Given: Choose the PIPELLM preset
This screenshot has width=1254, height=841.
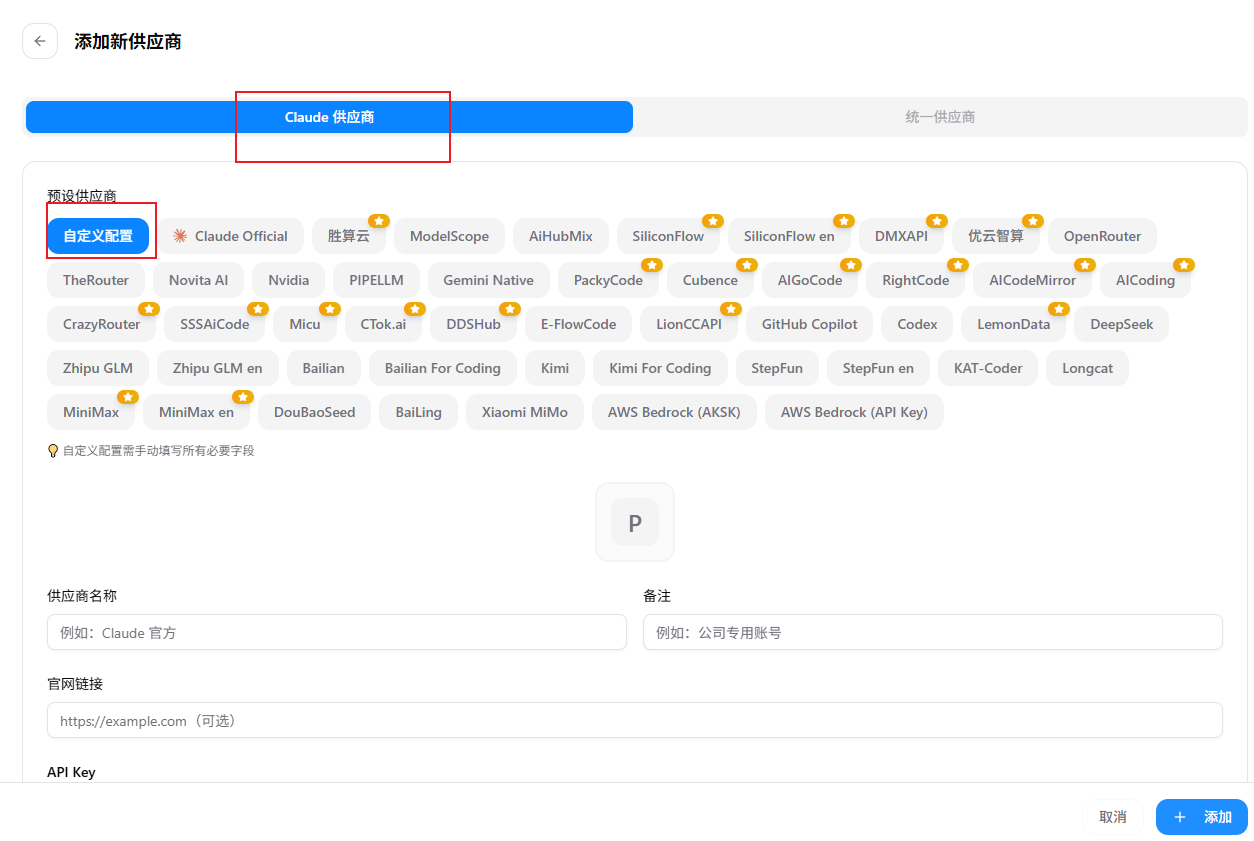Looking at the screenshot, I should [x=376, y=280].
